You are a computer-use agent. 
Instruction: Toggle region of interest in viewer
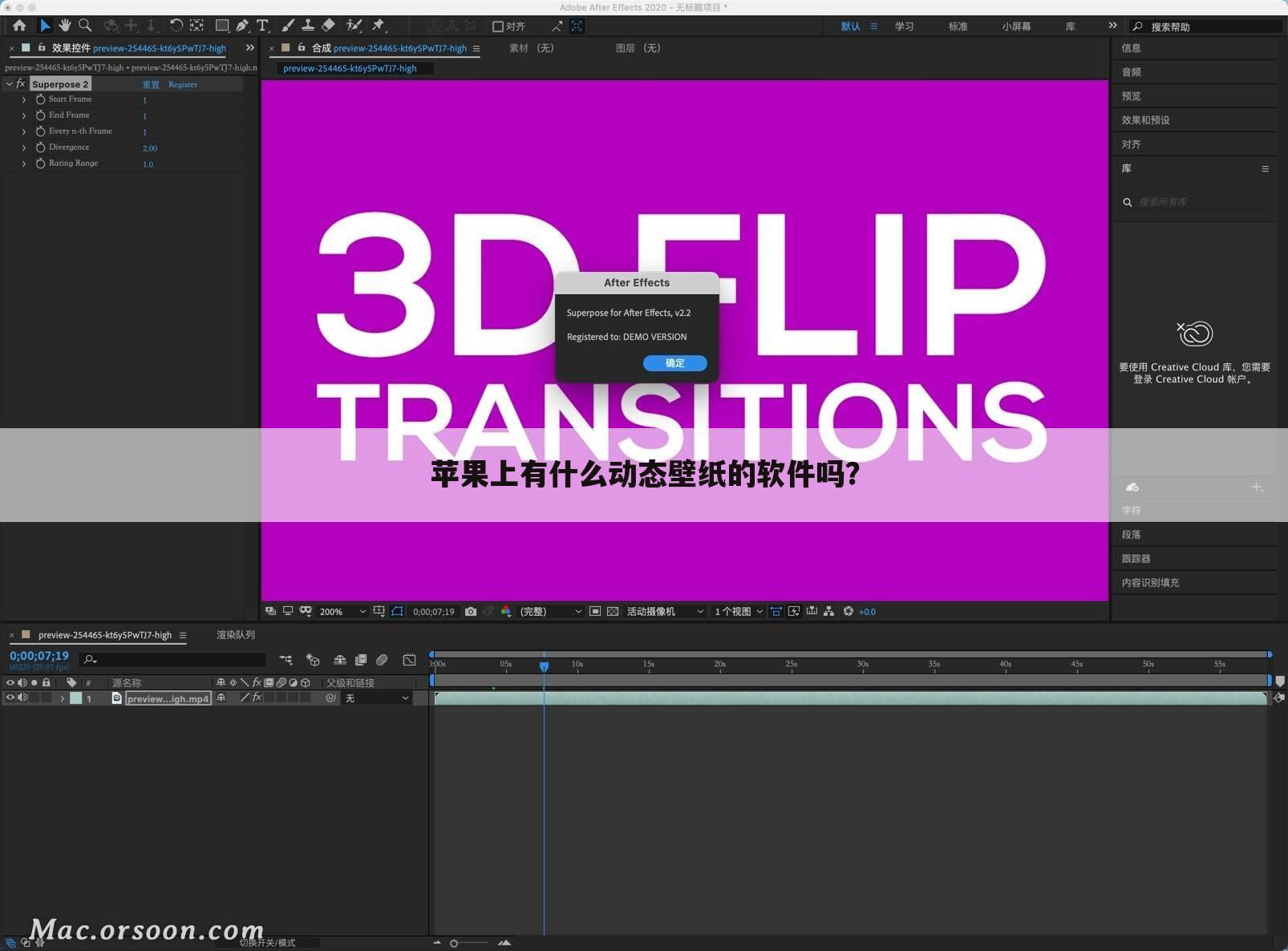click(x=595, y=611)
